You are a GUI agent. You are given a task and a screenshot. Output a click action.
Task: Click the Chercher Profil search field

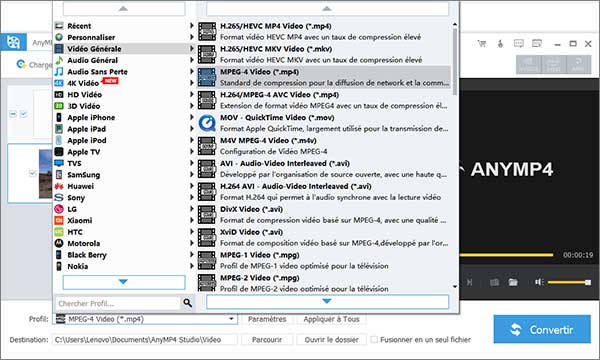point(117,303)
